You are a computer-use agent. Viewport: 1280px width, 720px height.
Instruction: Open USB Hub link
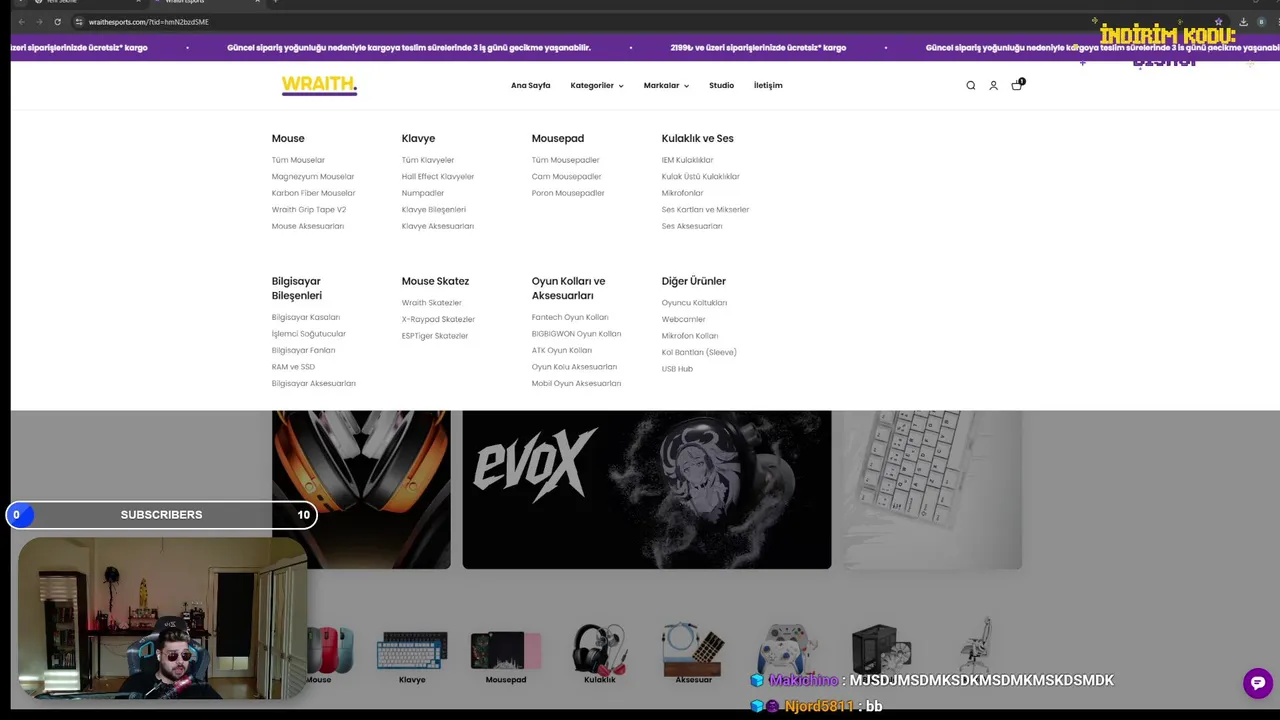(677, 369)
